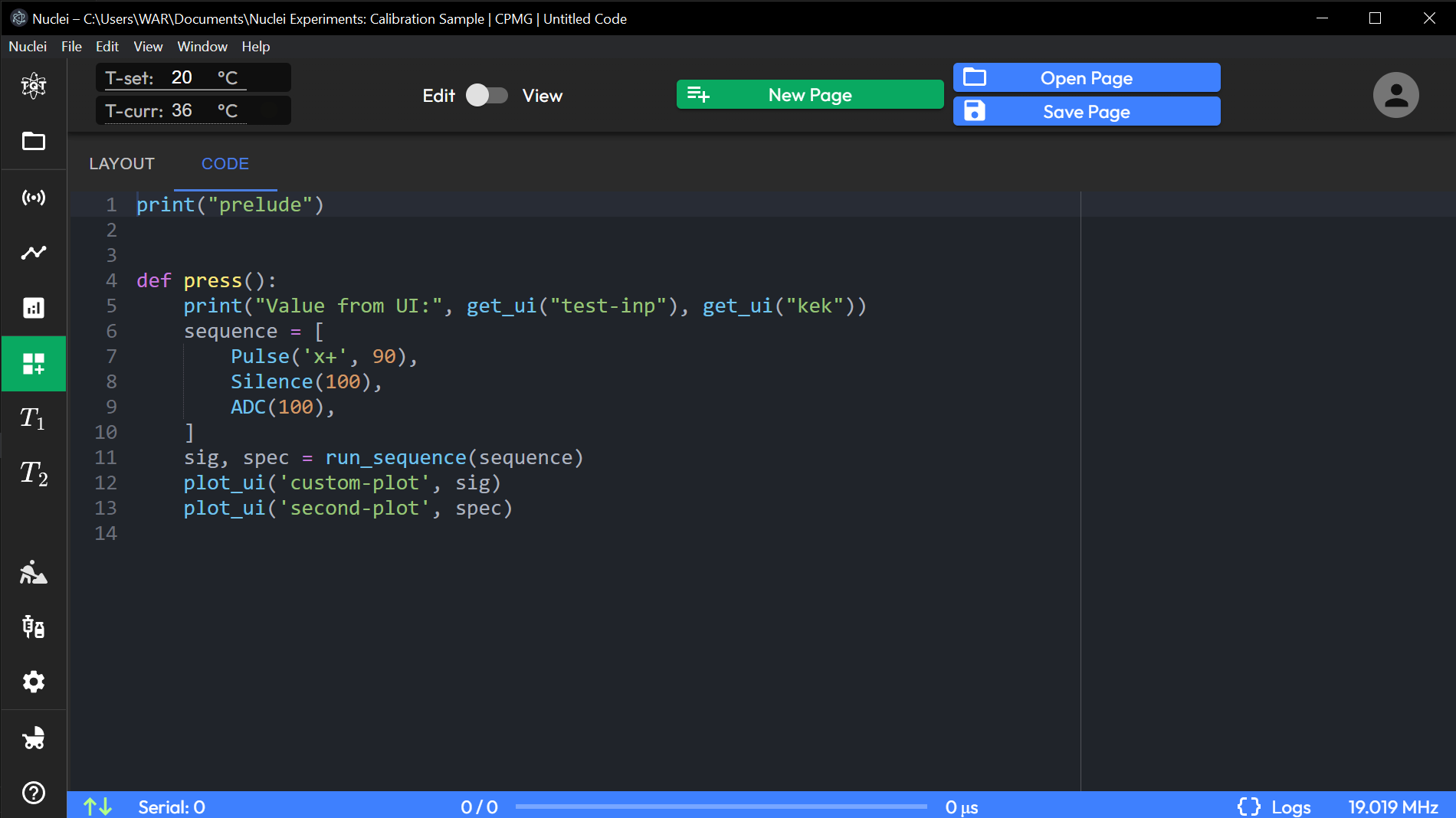Click the run_sequence(sequence) call
The image size is (1456, 818).
454,457
